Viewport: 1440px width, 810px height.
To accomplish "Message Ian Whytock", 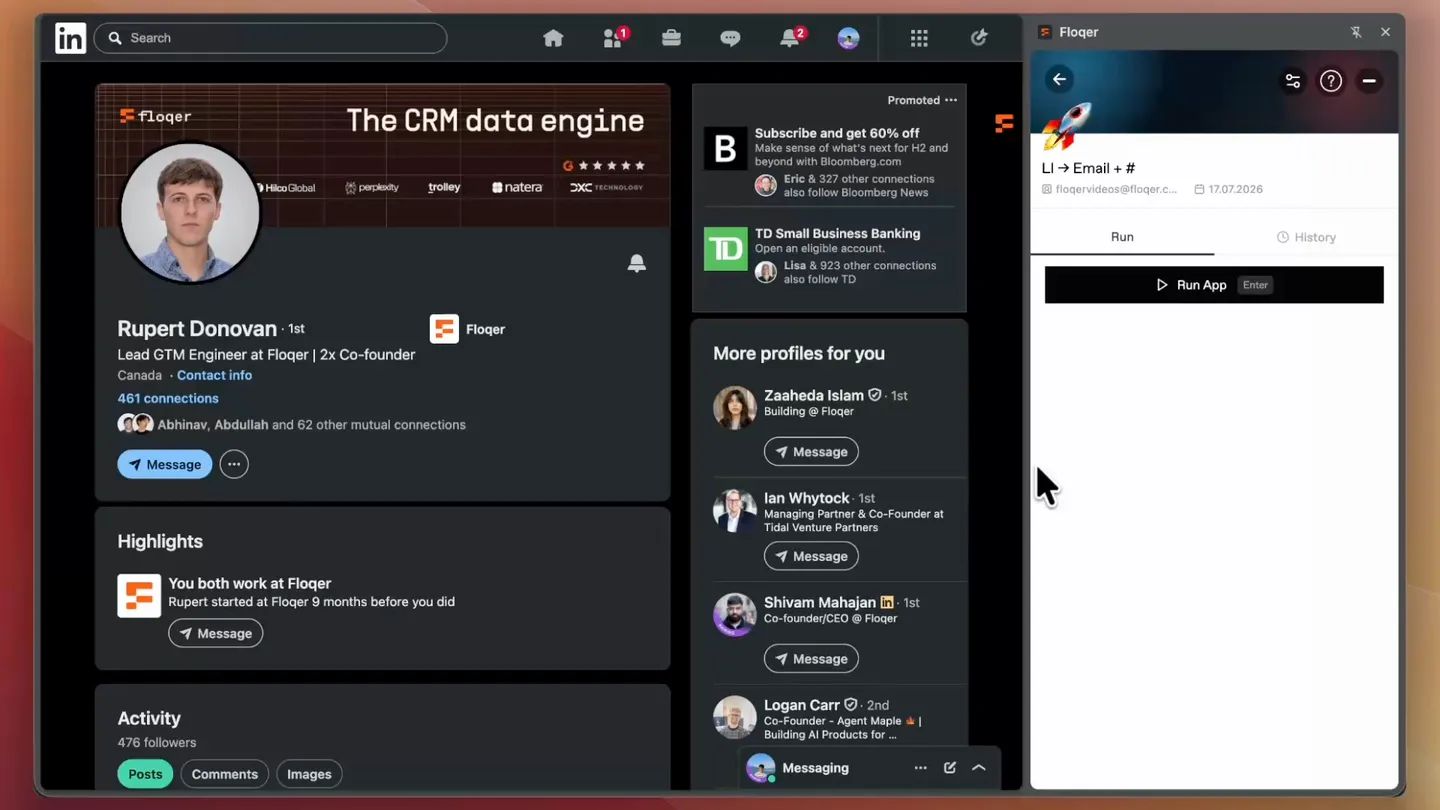I will (811, 556).
